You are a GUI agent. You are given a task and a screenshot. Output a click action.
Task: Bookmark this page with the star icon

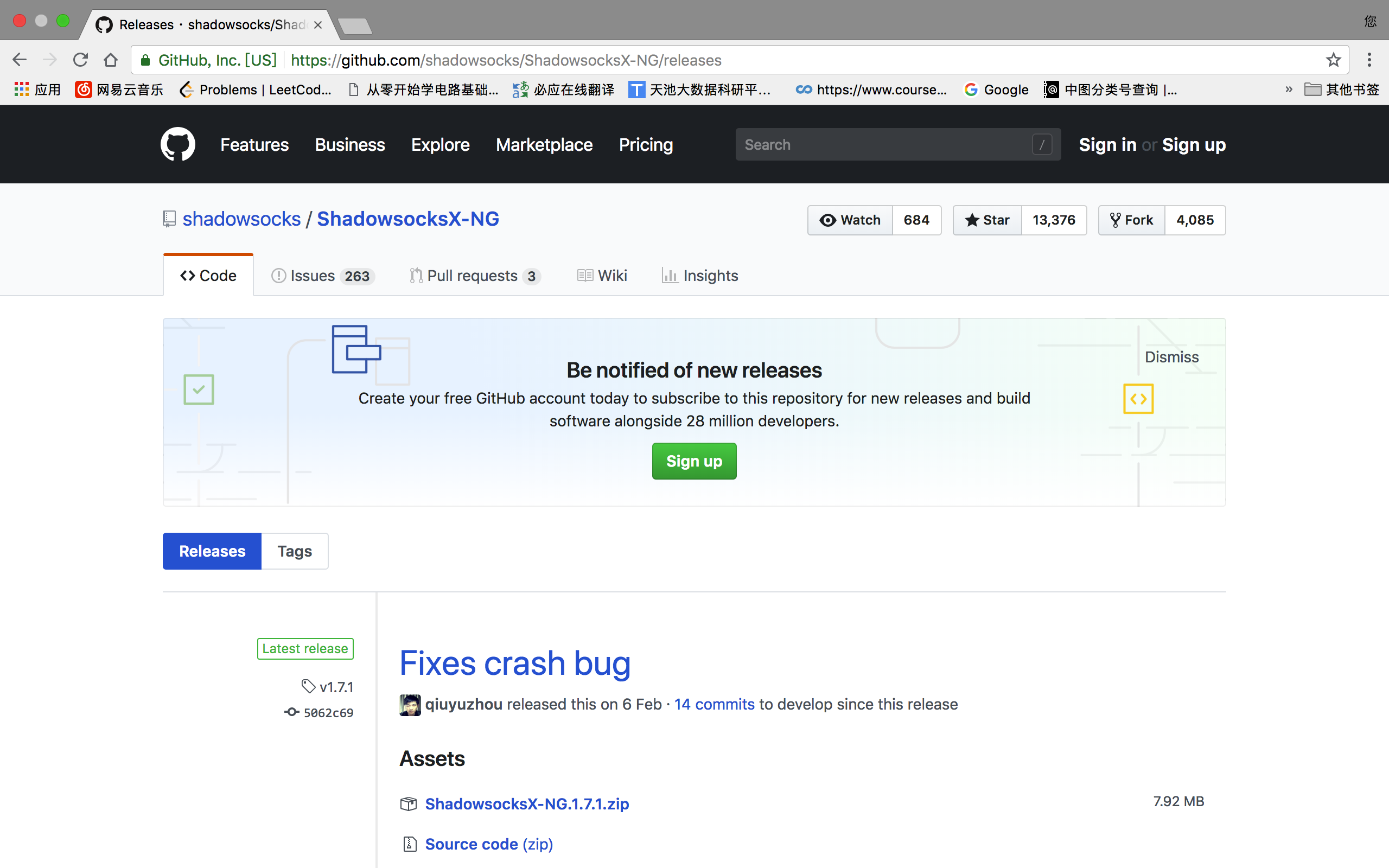1333,60
